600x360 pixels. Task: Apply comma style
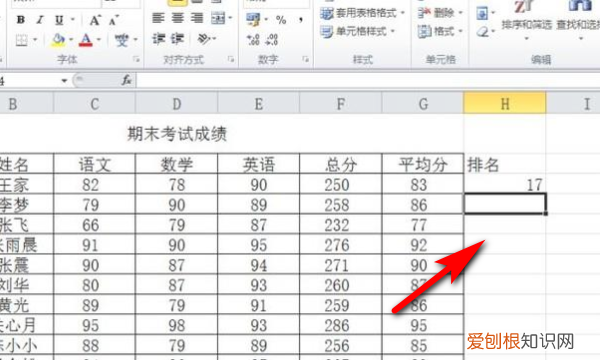[301, 19]
